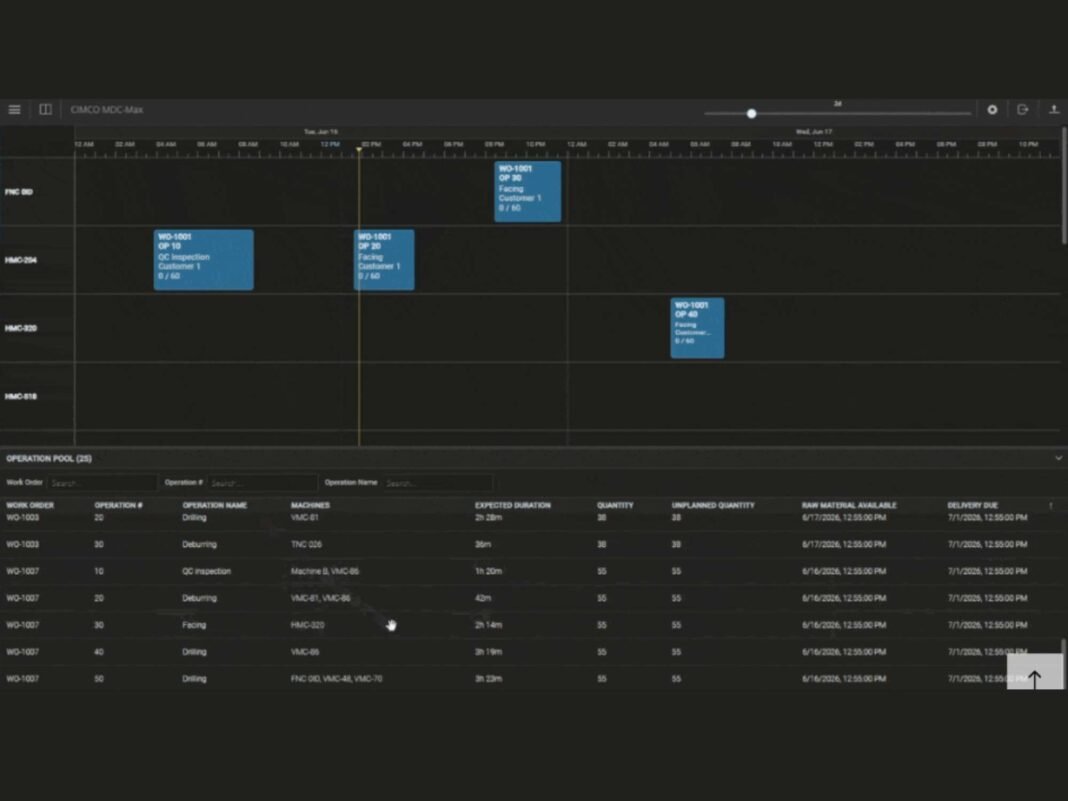Sort by Work Order column header
The image size is (1068, 801).
[x=30, y=505]
